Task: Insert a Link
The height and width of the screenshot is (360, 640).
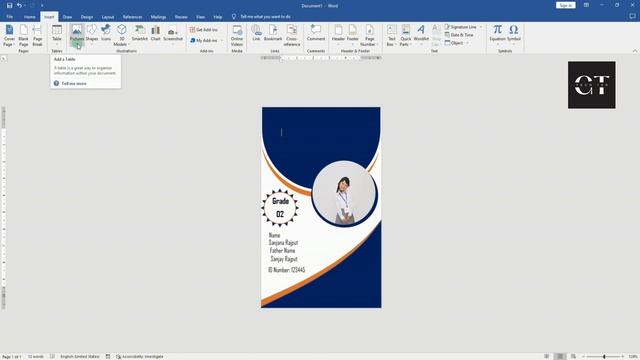Action: (256, 33)
